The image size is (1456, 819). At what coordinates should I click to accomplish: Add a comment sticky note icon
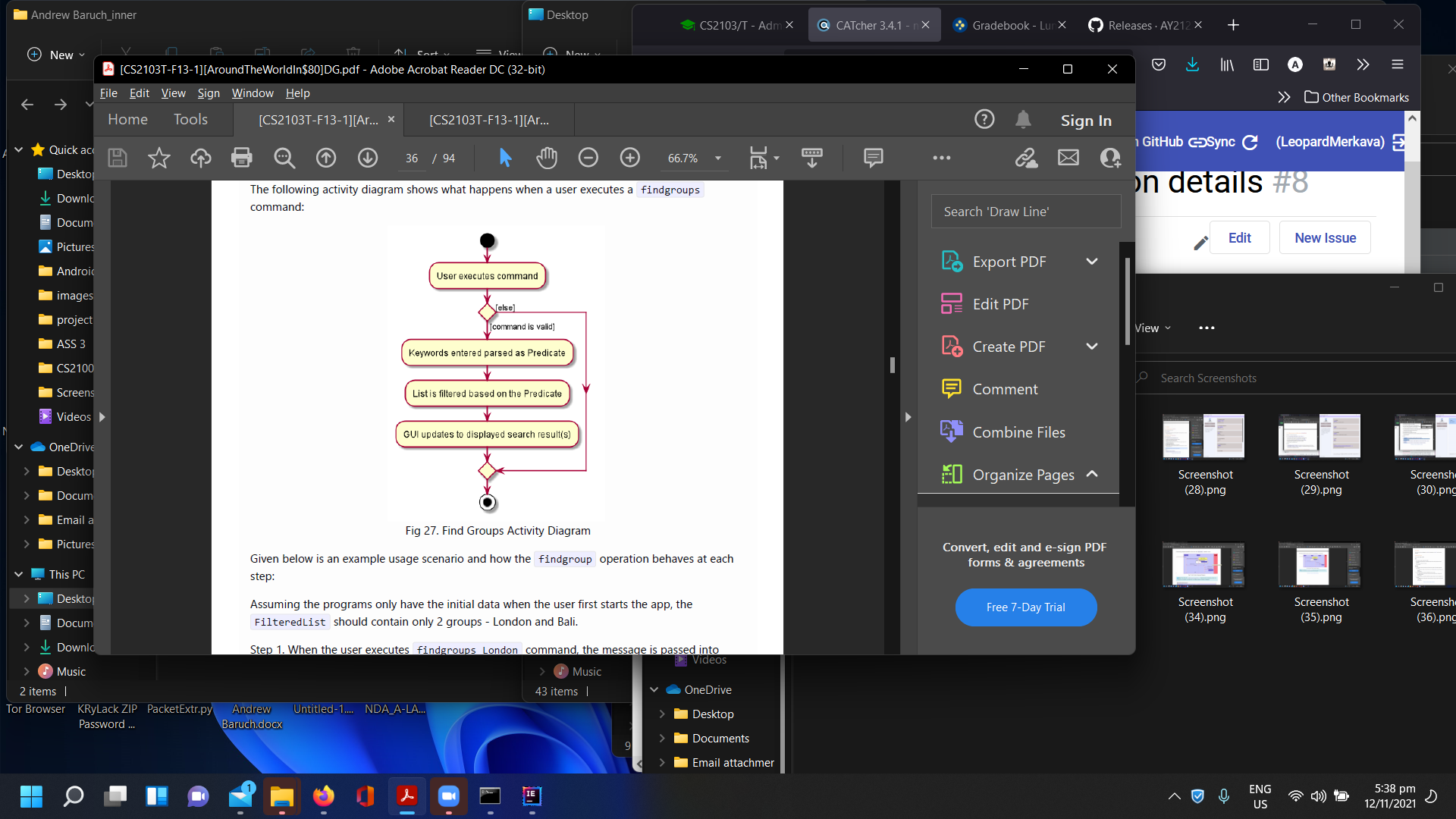[873, 158]
